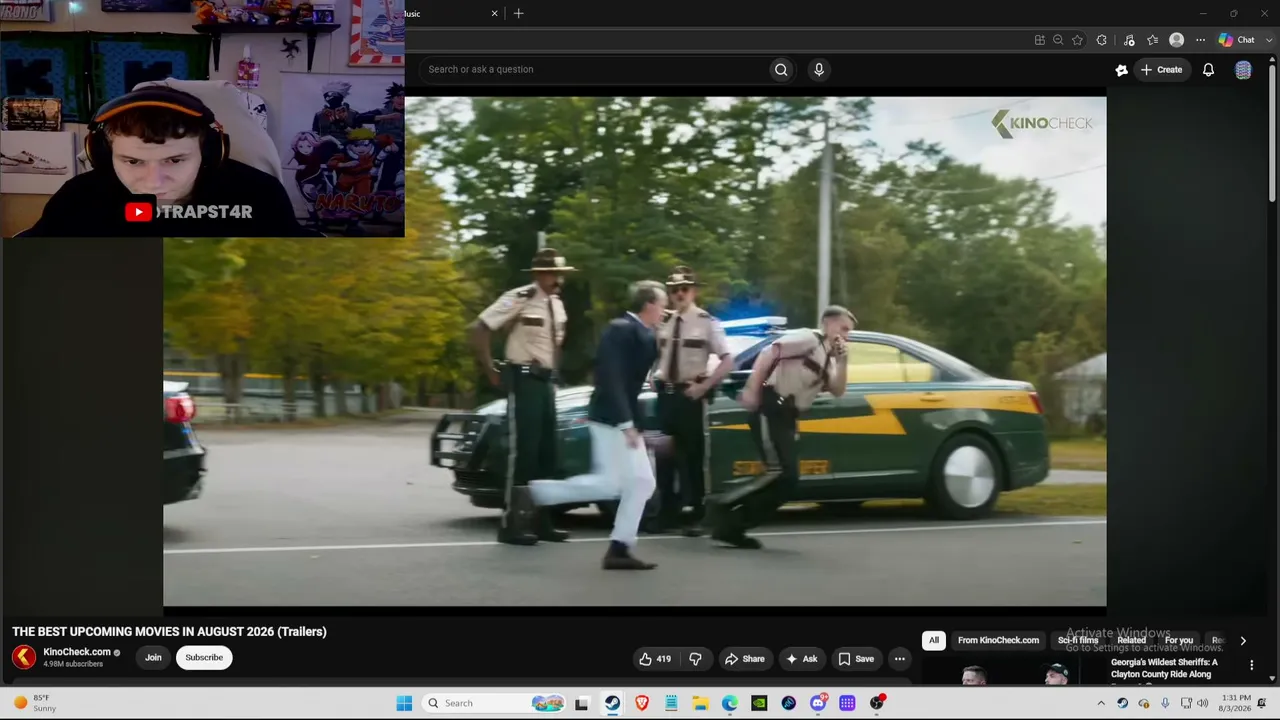1280x720 pixels.
Task: Open the Georgia's Wildest Sheriffs recommended video
Action: click(1164, 668)
